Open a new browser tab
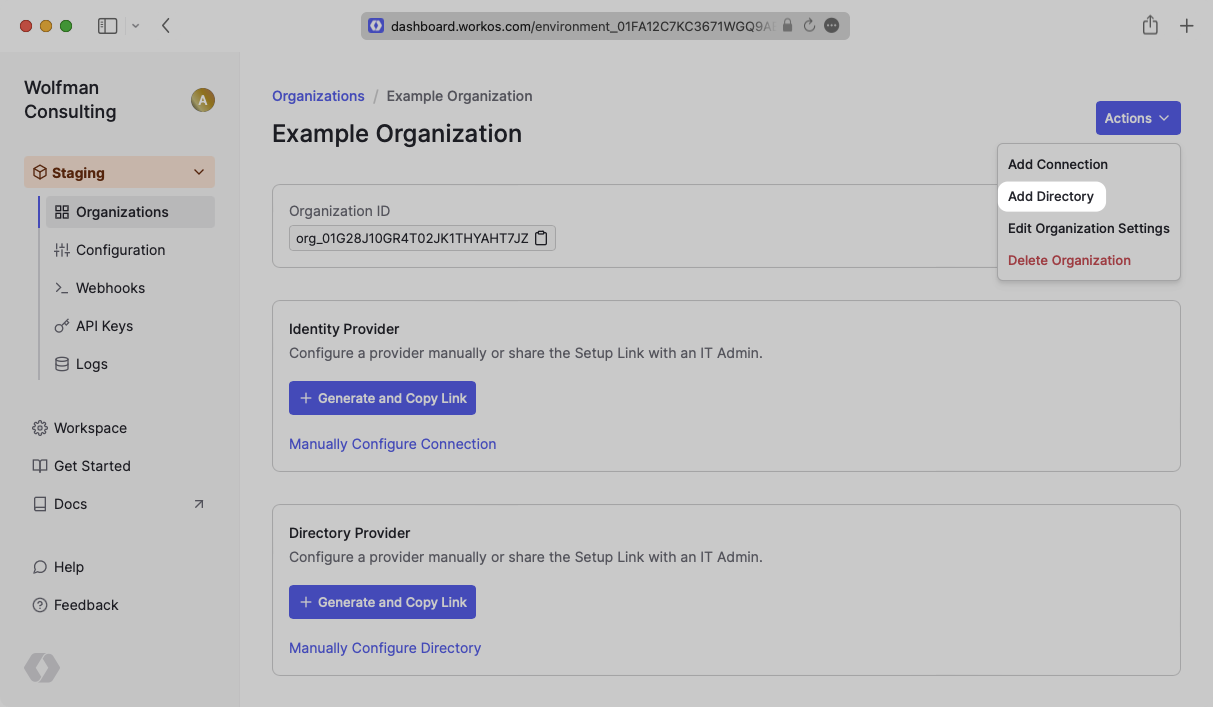 coord(1187,26)
